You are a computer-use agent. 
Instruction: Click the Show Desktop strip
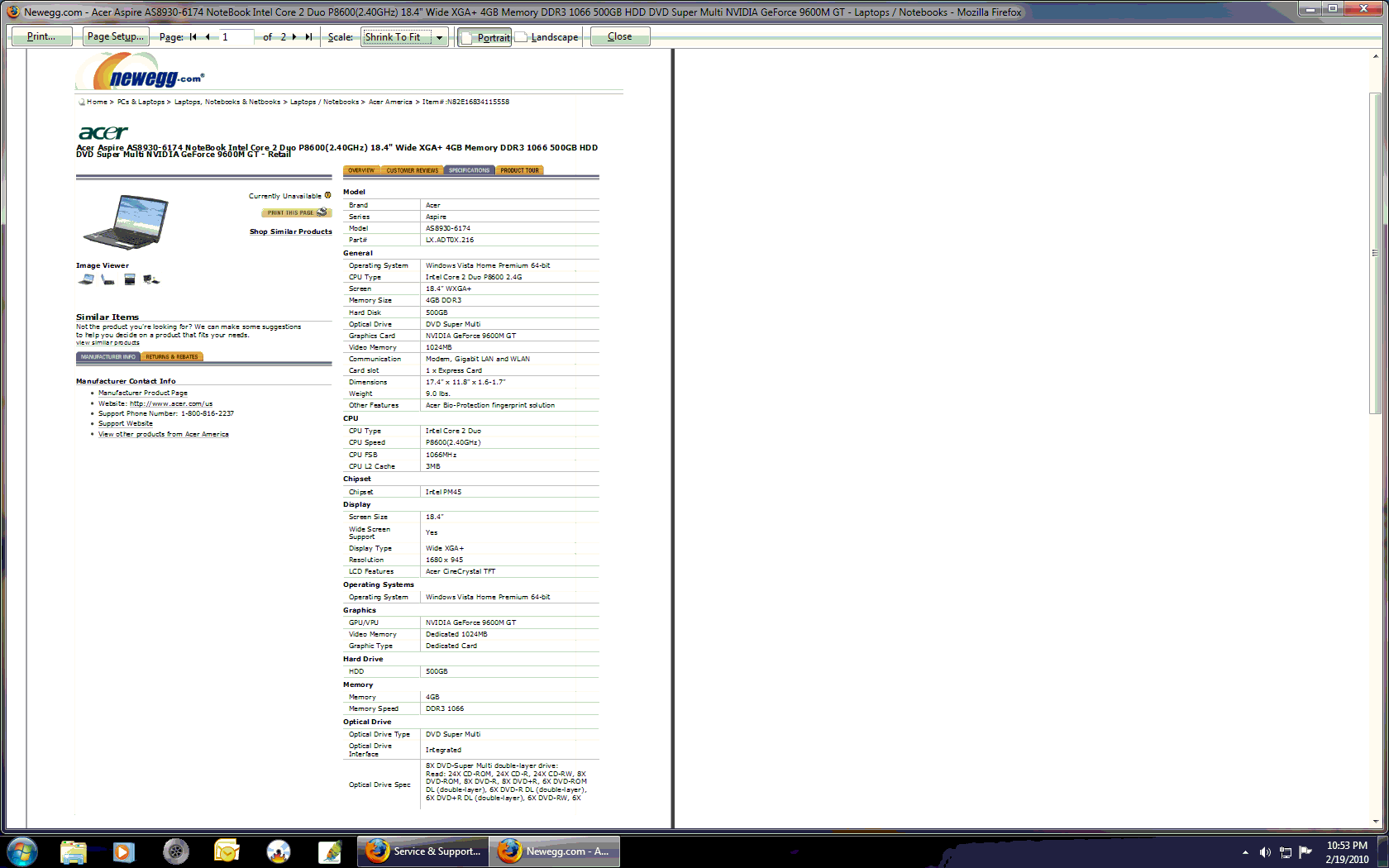tap(1383, 852)
